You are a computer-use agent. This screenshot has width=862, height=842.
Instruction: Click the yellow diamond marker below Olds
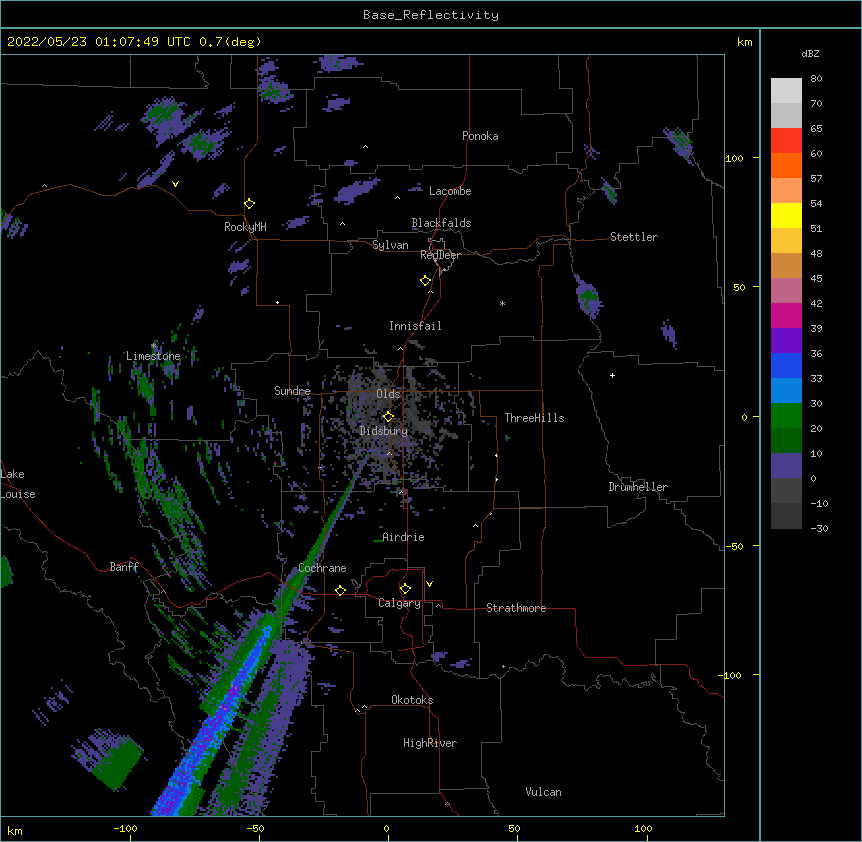[388, 416]
